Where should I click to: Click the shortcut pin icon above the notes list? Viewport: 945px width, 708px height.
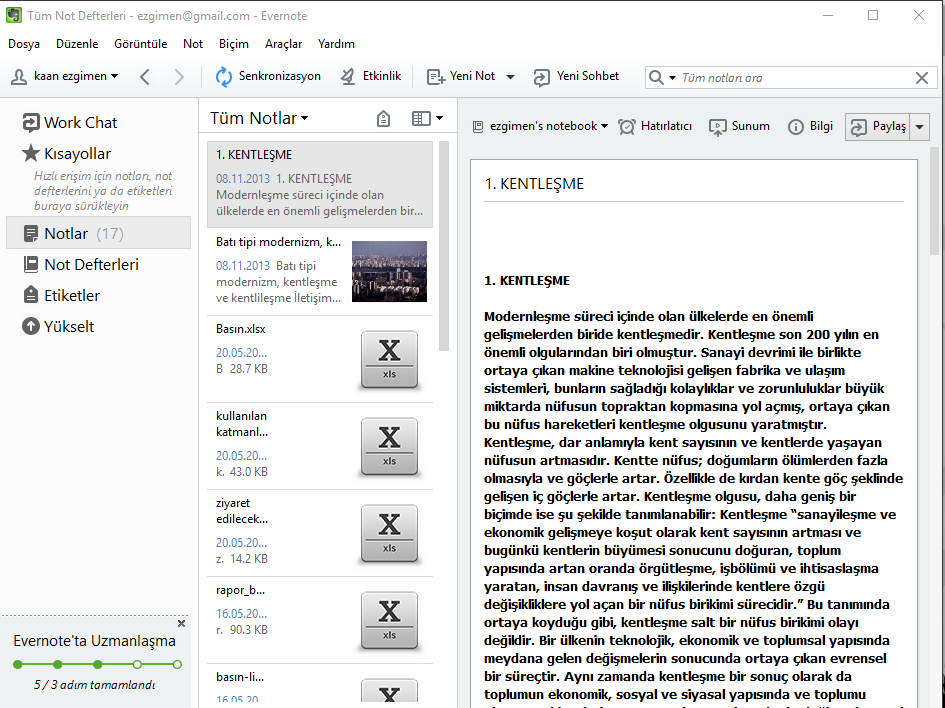pyautogui.click(x=383, y=117)
